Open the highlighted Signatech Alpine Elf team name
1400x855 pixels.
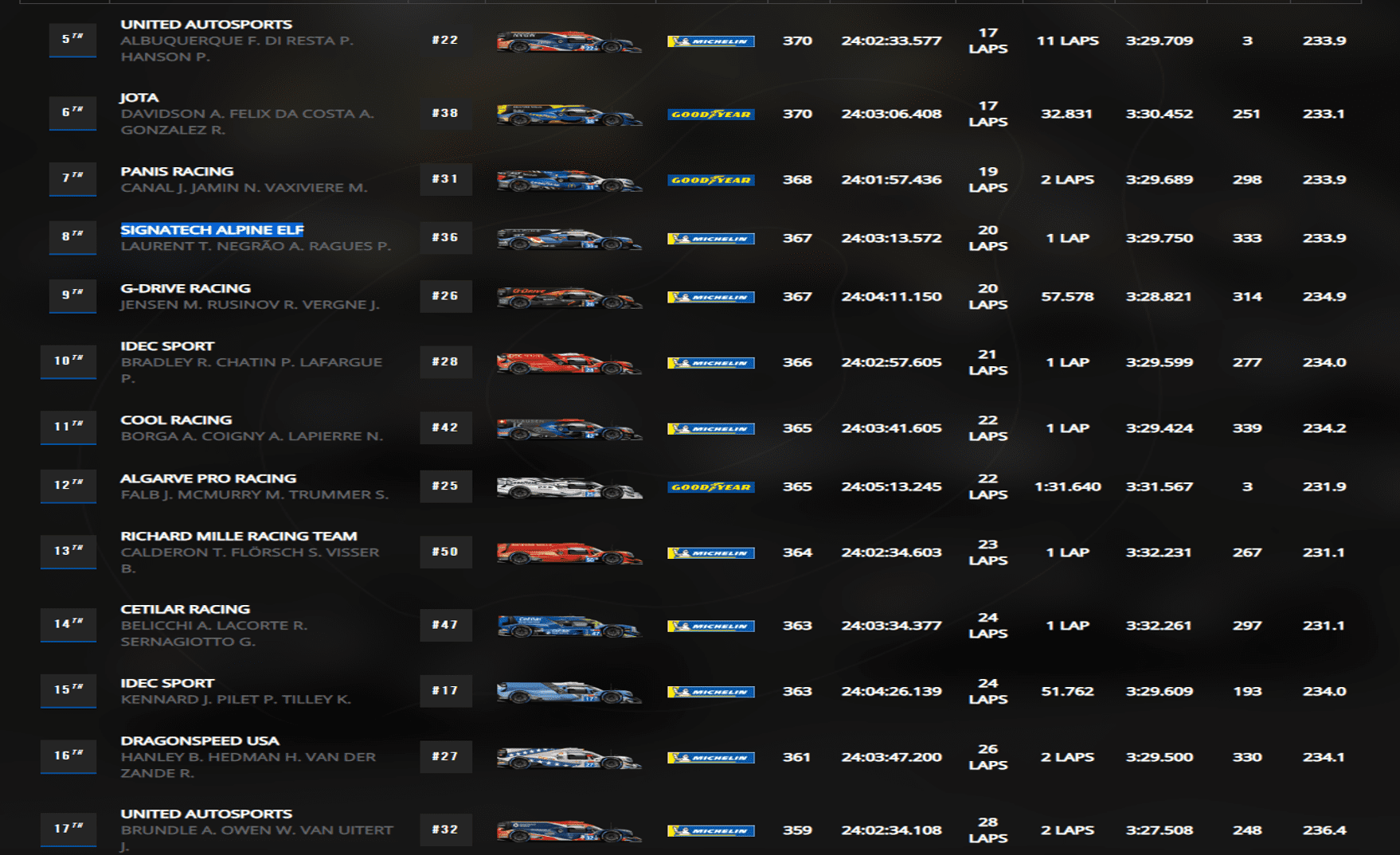212,230
